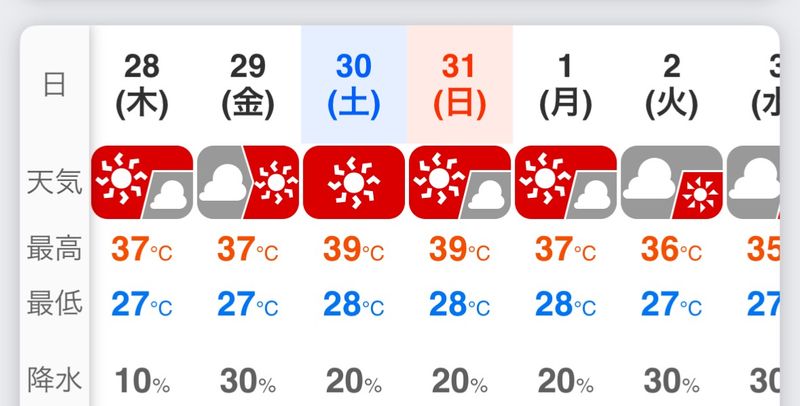
Task: Click the 天気 row label
Action: point(54,182)
